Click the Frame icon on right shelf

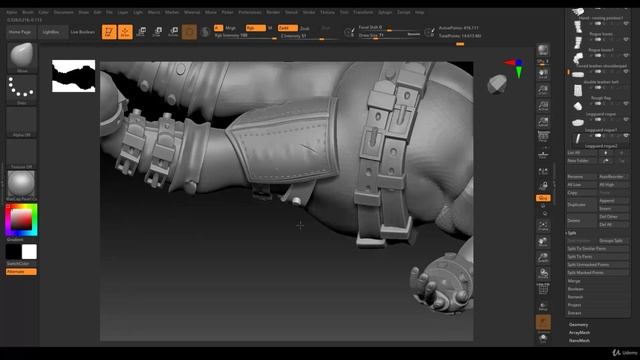coord(543,227)
